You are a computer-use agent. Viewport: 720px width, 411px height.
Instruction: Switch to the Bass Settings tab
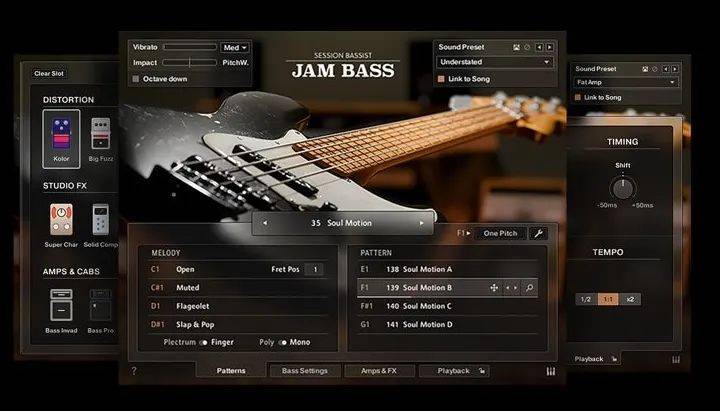[x=305, y=371]
